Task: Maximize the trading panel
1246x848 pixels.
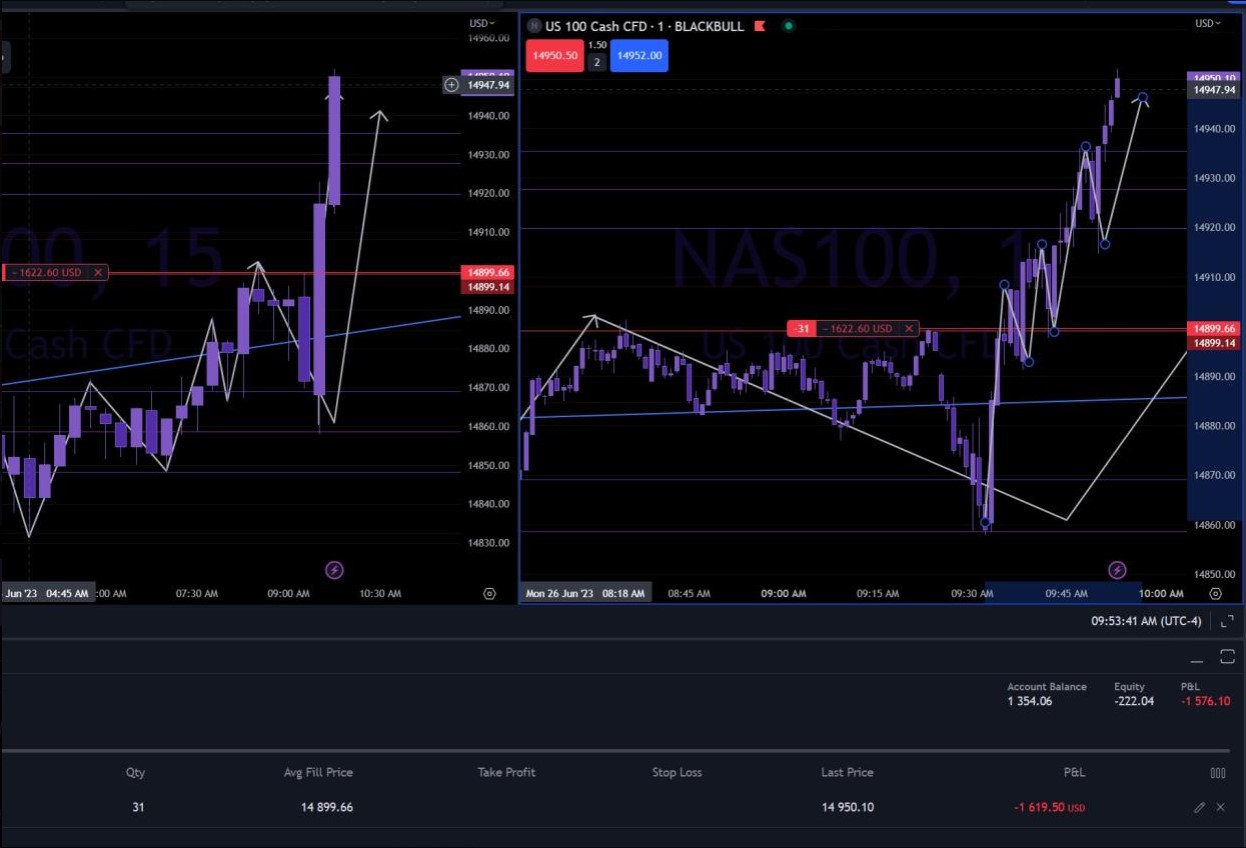Action: point(1228,657)
